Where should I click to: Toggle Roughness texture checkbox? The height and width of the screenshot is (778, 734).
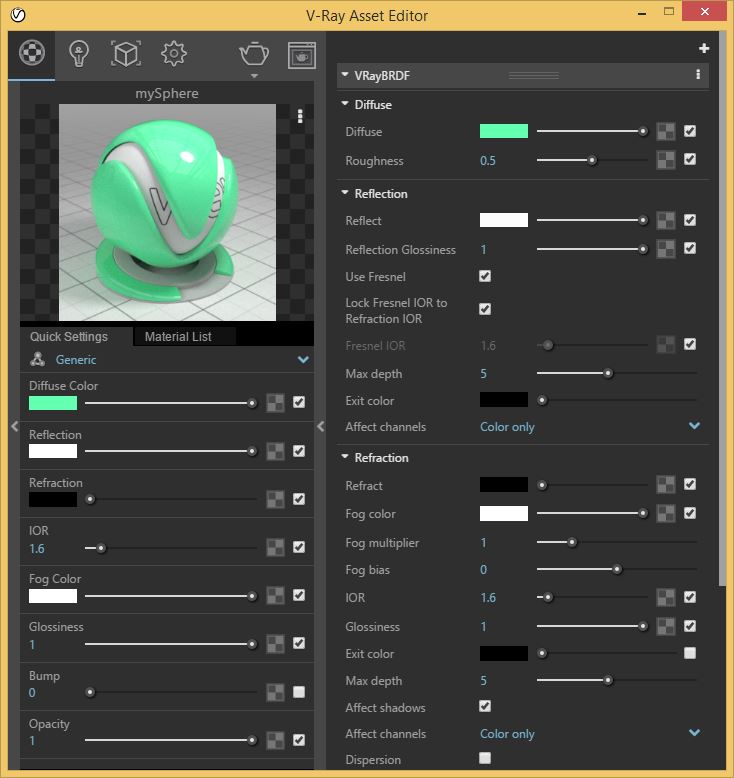[689, 159]
